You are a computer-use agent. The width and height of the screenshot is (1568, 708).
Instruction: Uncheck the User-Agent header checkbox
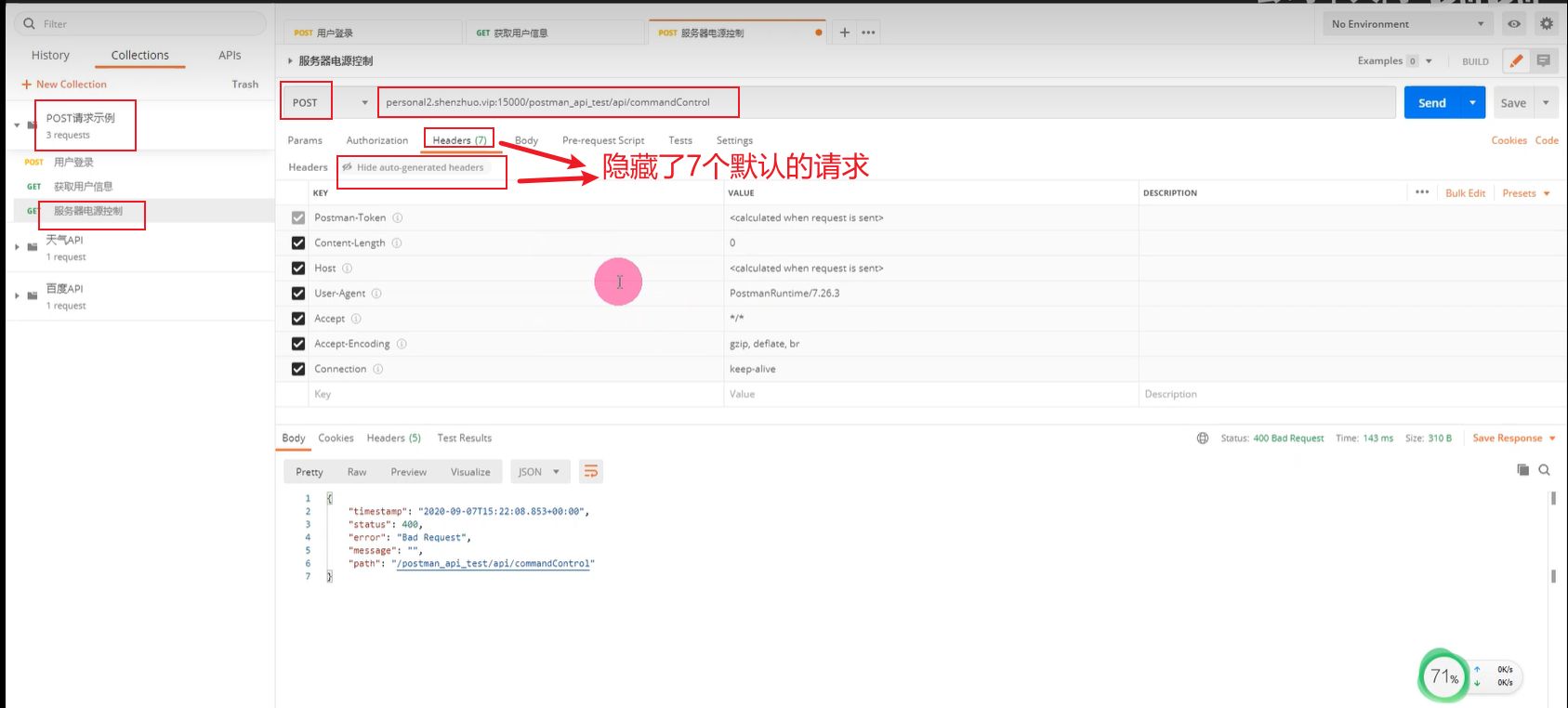point(298,294)
